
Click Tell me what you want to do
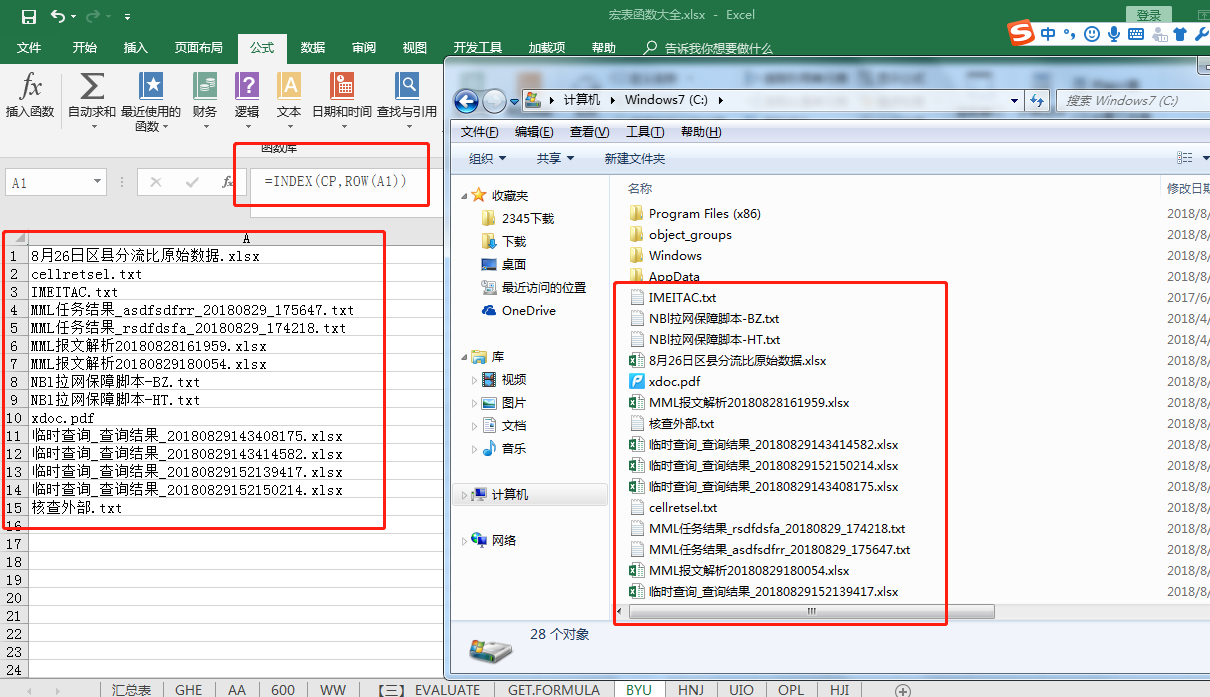click(x=709, y=48)
